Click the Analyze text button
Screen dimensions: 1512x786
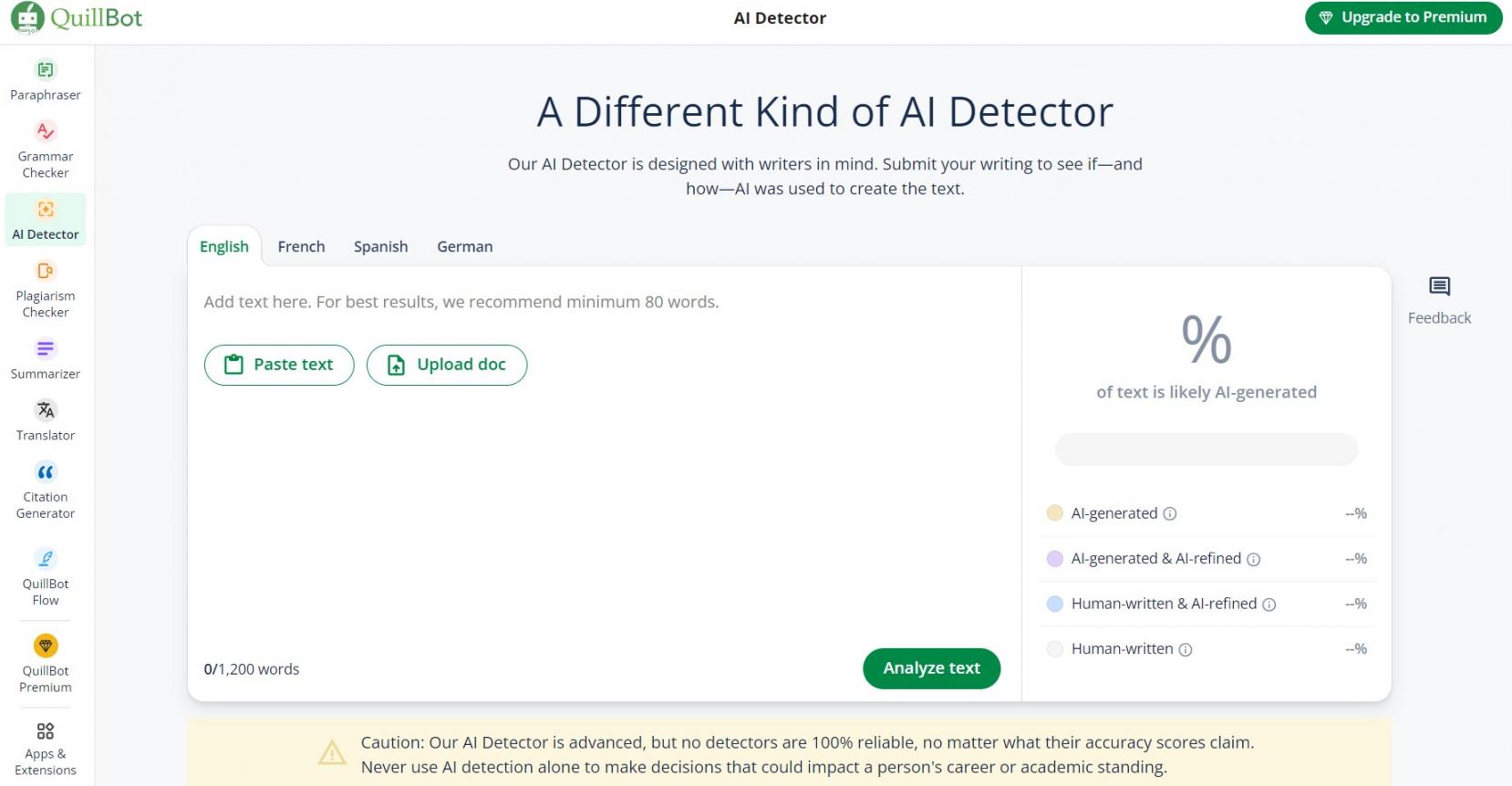931,668
